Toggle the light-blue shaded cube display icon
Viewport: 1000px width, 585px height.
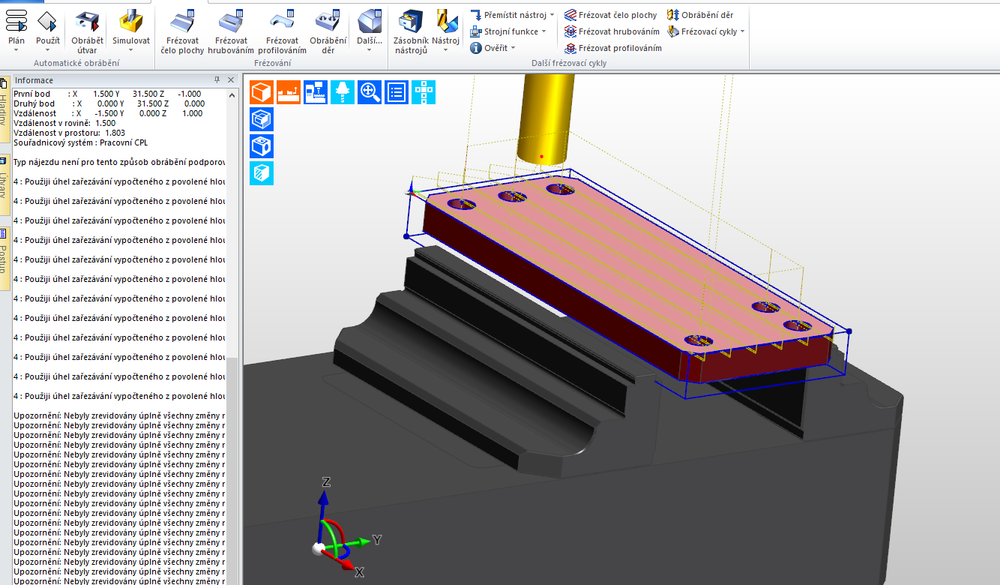(261, 173)
